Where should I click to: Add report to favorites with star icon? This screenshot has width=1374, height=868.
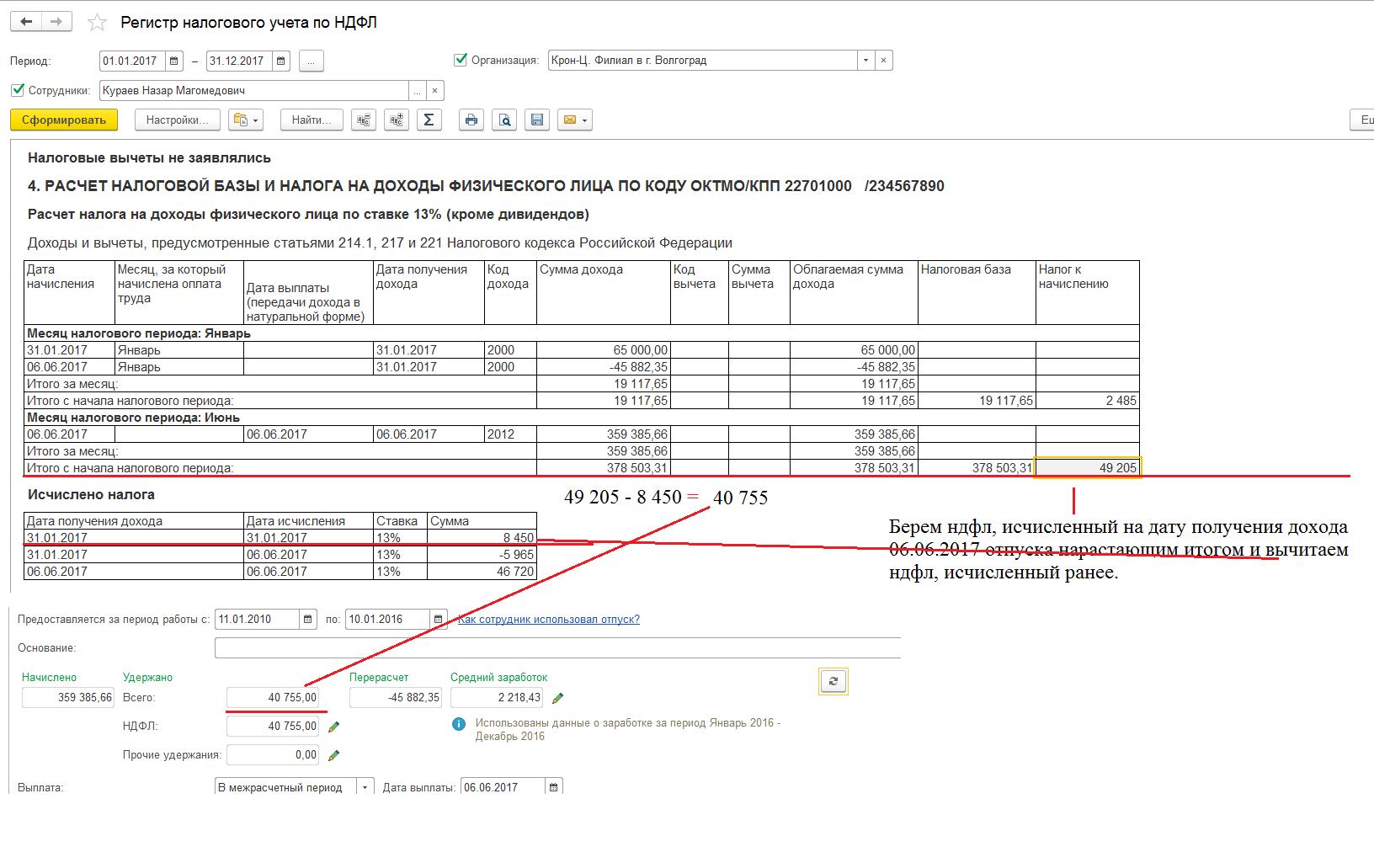point(98,23)
